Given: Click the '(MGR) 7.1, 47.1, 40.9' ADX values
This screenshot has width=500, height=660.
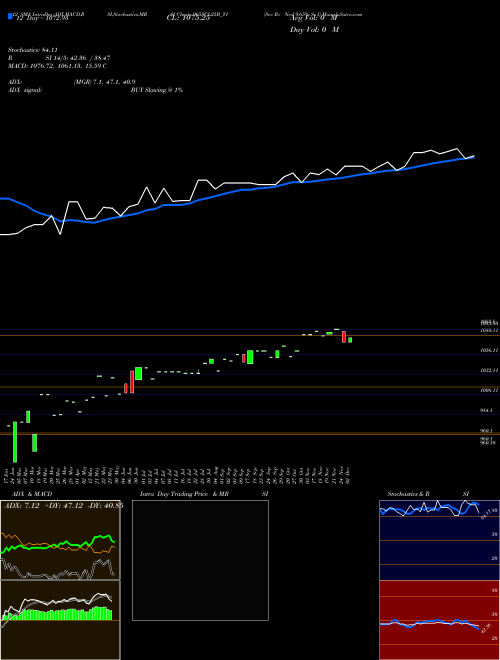Looking at the screenshot, I should pos(104,82).
